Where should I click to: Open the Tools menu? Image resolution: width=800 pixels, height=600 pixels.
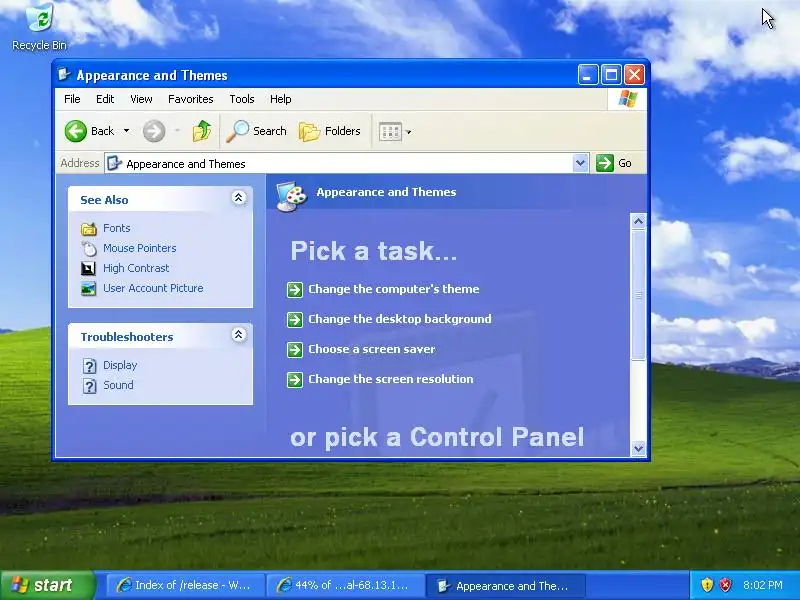242,99
